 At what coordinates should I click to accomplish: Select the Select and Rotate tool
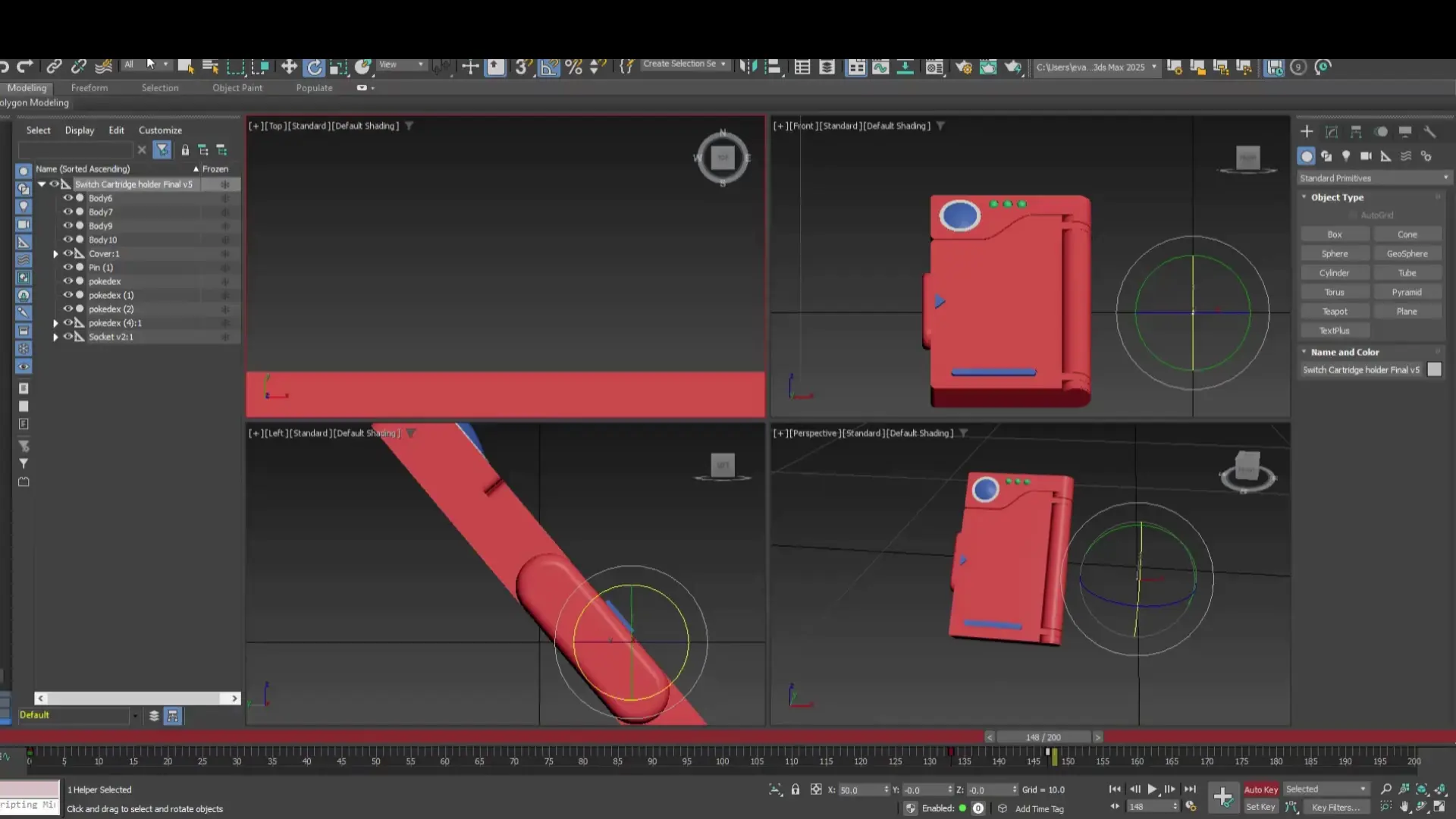314,67
